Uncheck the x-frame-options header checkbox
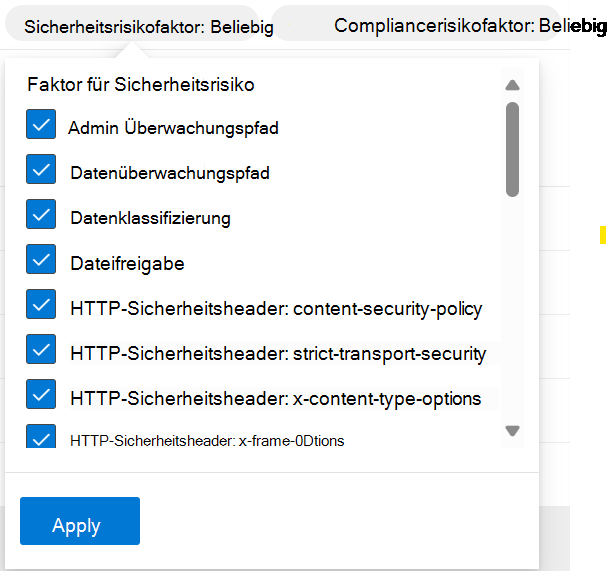This screenshot has width=607, height=571. 41,437
